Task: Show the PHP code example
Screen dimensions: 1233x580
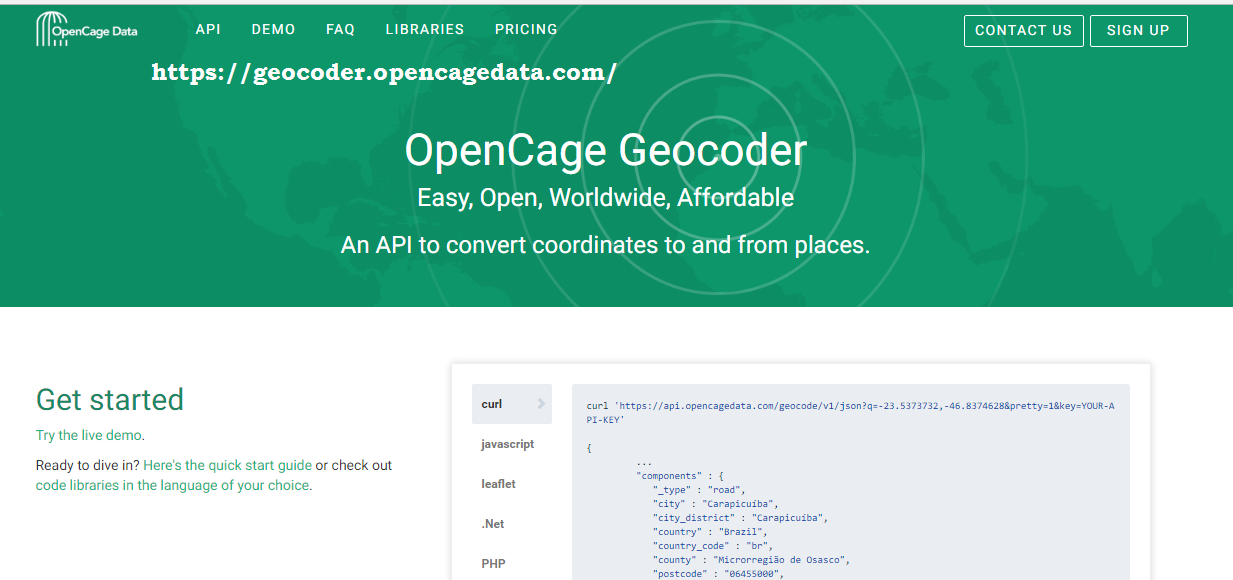Action: (494, 563)
